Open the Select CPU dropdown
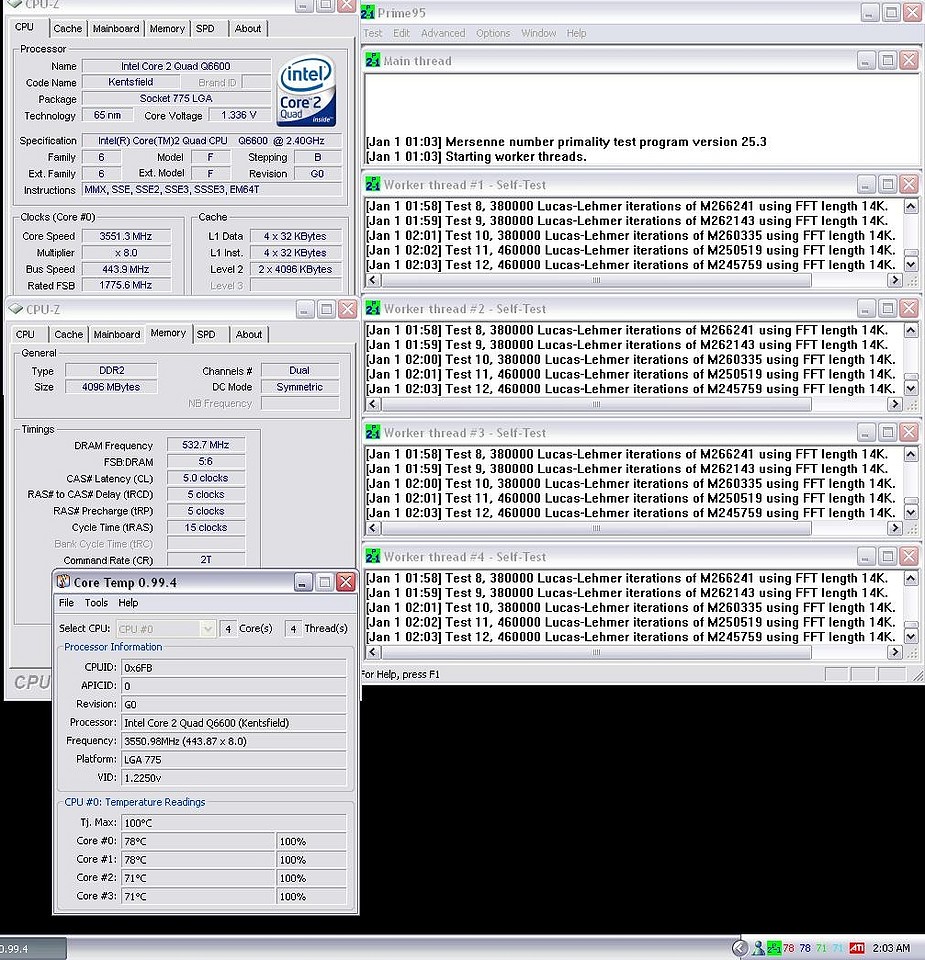 [207, 628]
